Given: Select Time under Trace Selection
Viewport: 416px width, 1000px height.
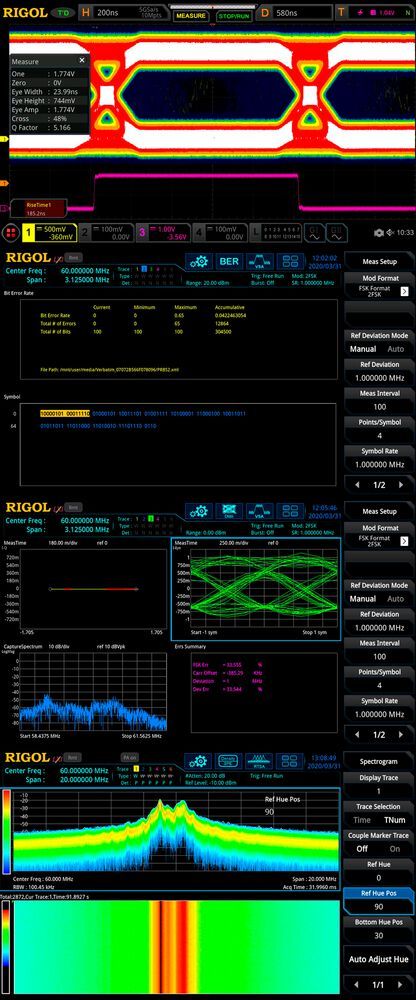Looking at the screenshot, I should (362, 820).
